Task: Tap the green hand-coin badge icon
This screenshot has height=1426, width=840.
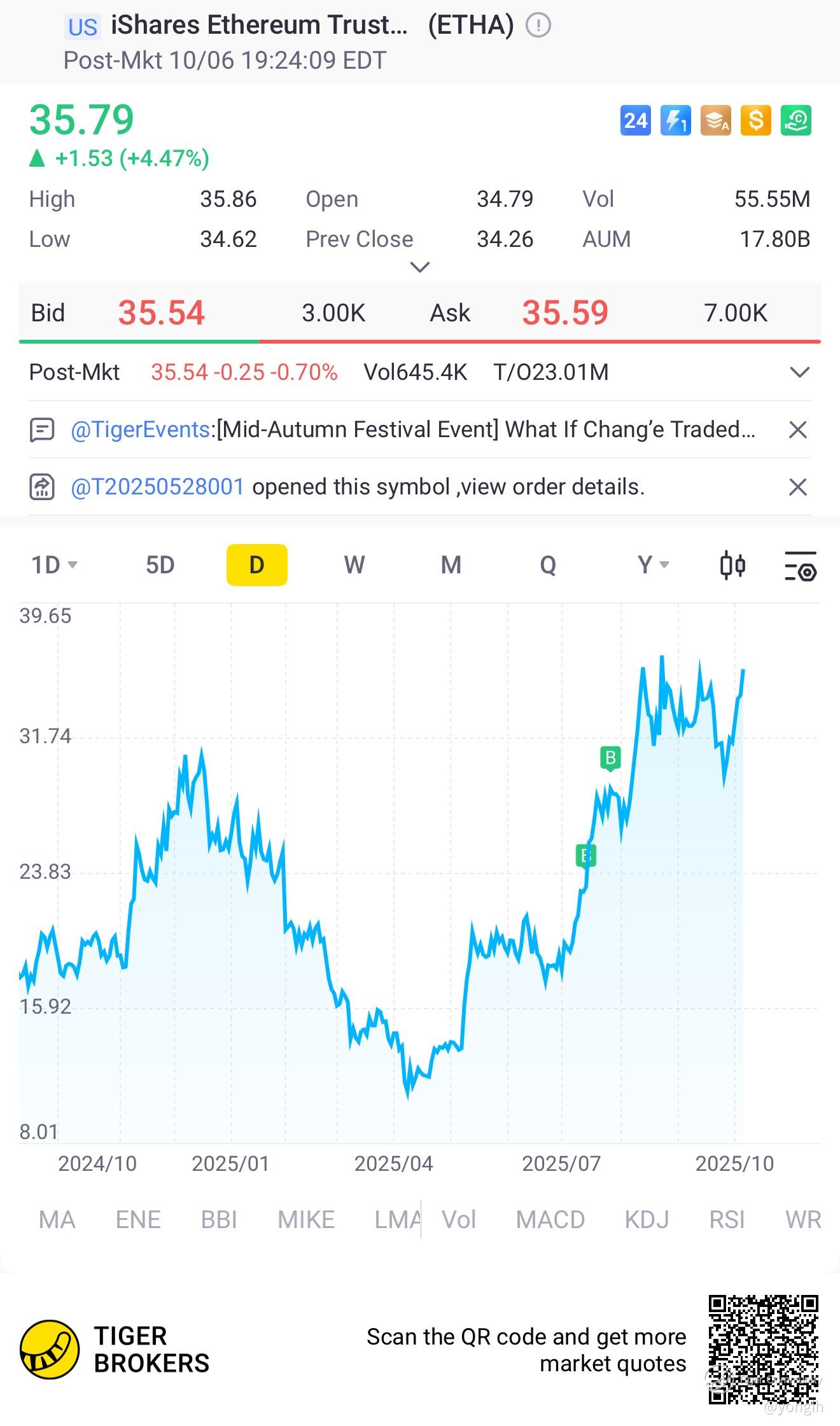Action: pos(796,120)
